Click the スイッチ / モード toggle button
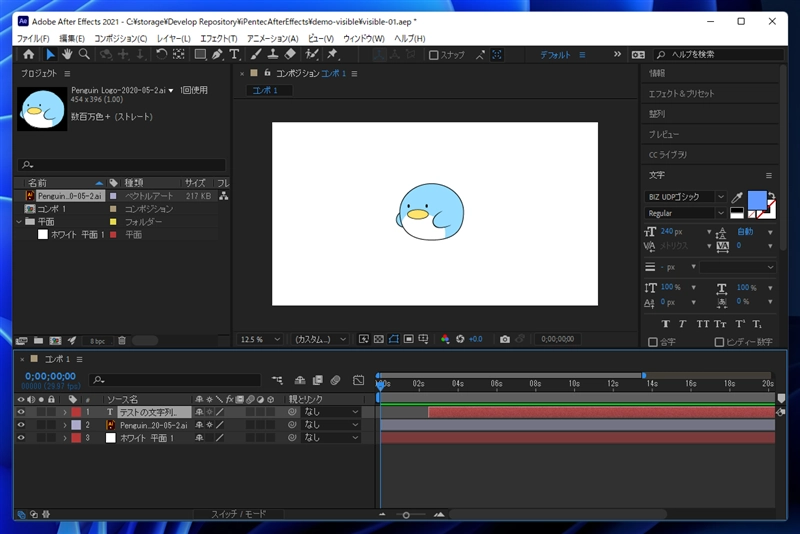 [x=238, y=514]
